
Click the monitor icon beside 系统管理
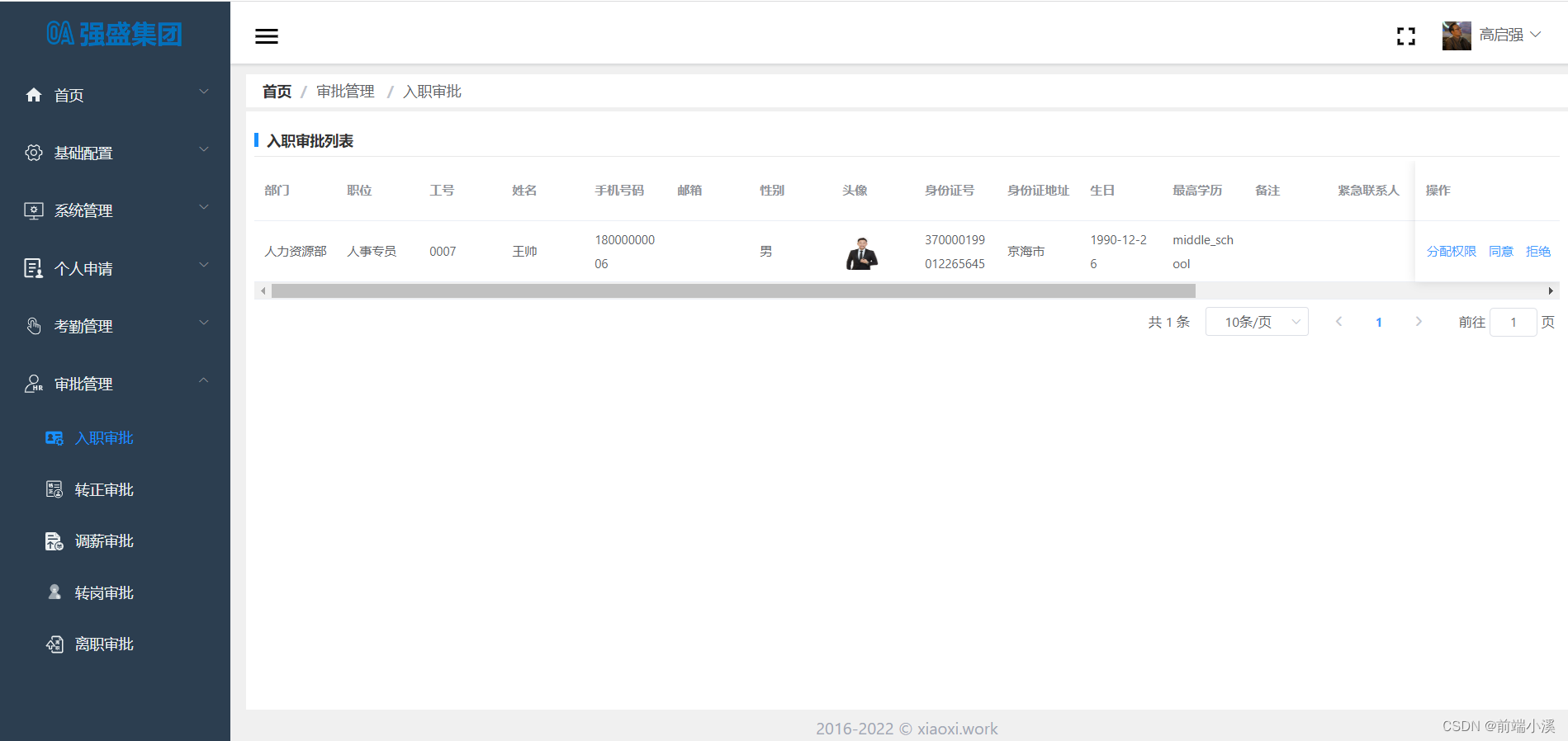coord(34,210)
